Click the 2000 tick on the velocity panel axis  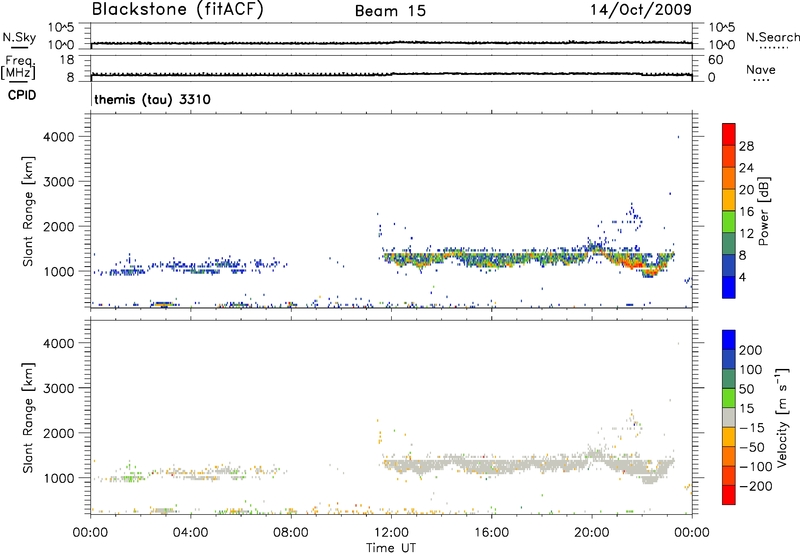(x=59, y=433)
